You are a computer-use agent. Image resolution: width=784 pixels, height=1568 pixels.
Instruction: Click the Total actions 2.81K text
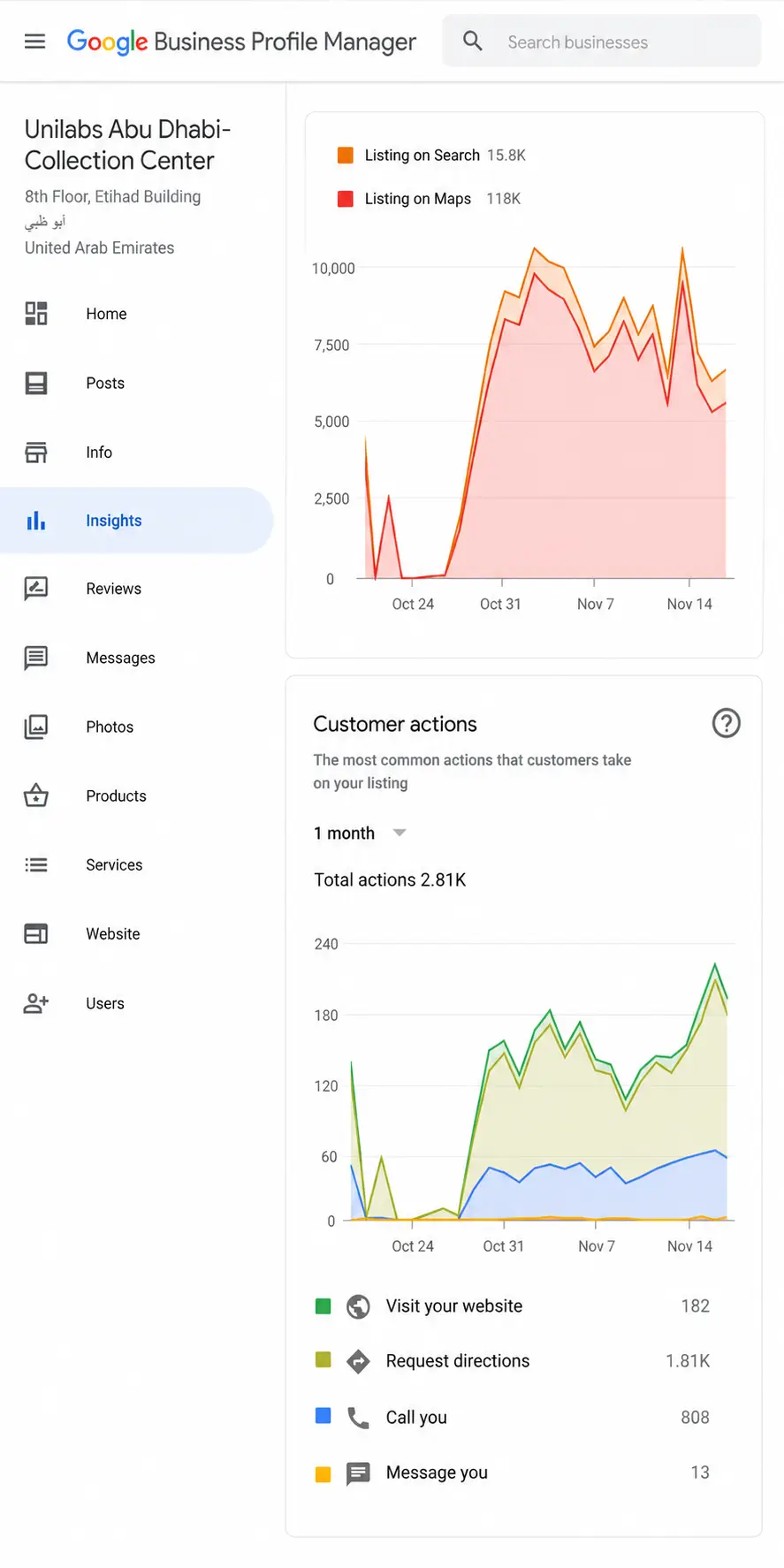(390, 879)
